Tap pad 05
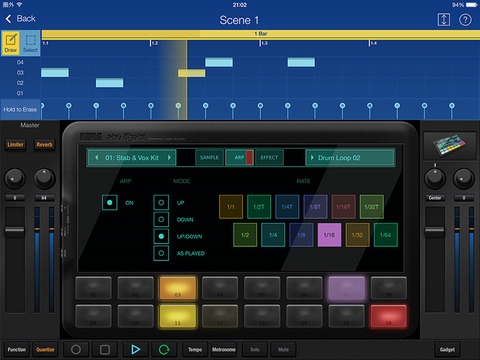This screenshot has width=480, height=360. click(x=262, y=288)
